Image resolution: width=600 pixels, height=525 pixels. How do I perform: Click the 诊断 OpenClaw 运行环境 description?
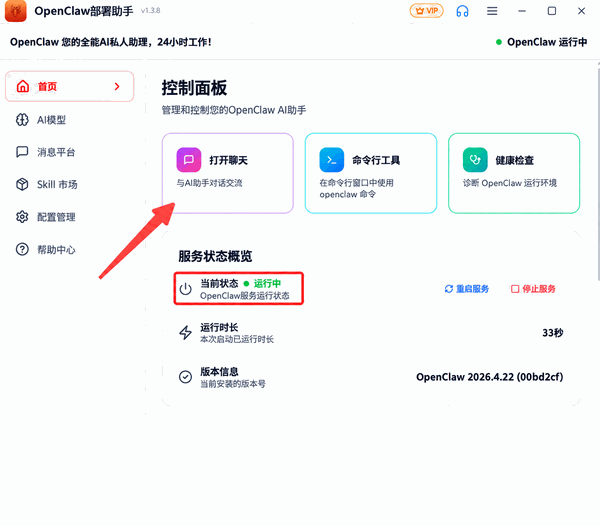[510, 183]
